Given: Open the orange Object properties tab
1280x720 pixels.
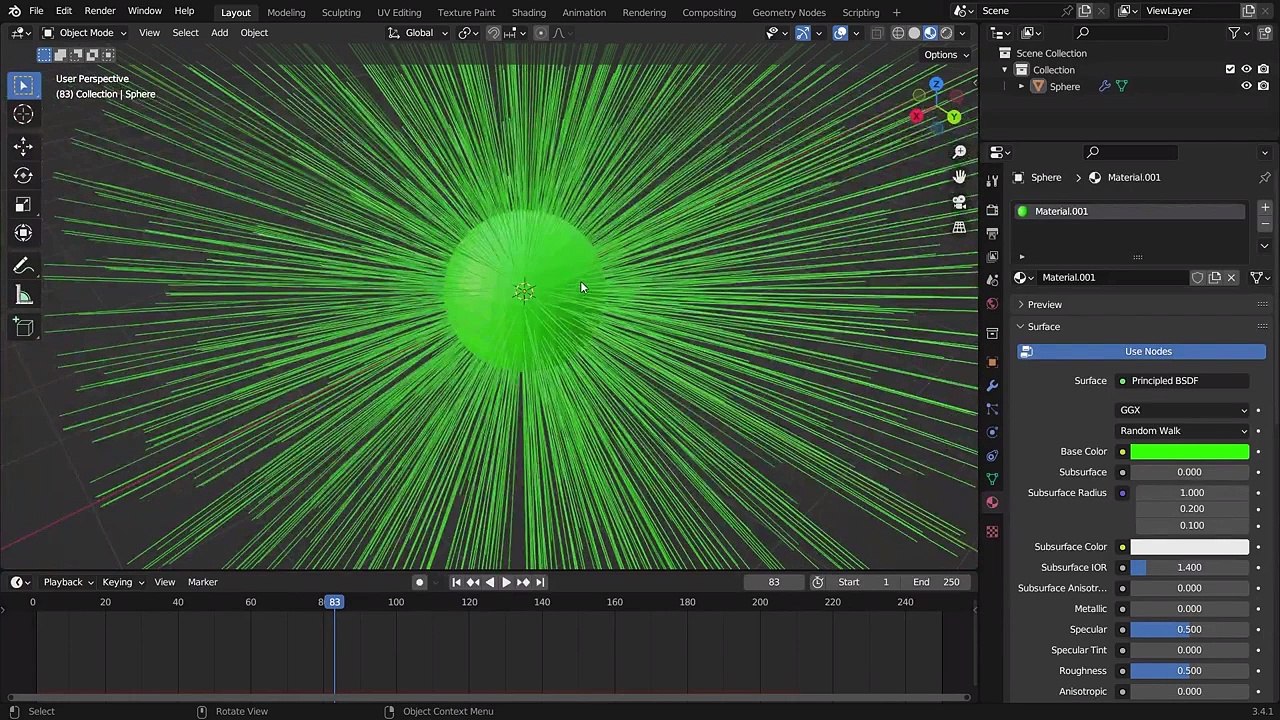Looking at the screenshot, I should click(992, 362).
